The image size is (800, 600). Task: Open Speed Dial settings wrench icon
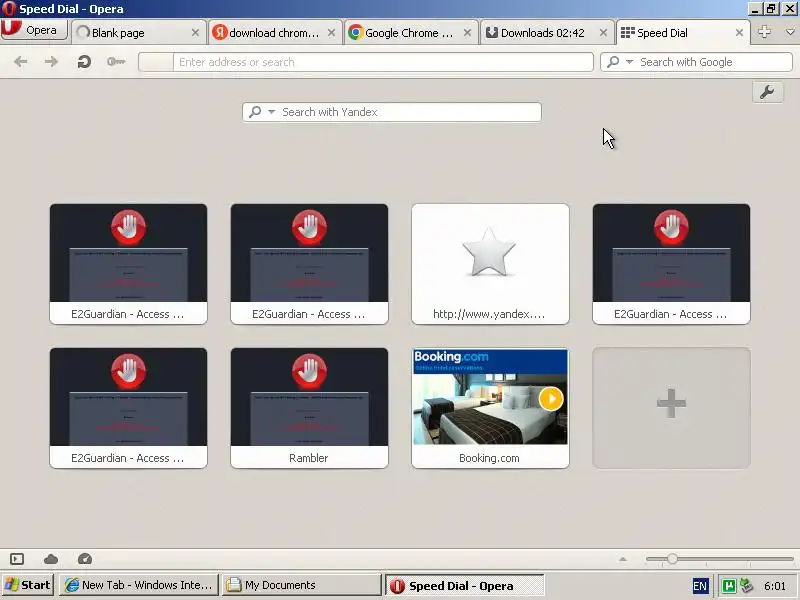[767, 92]
